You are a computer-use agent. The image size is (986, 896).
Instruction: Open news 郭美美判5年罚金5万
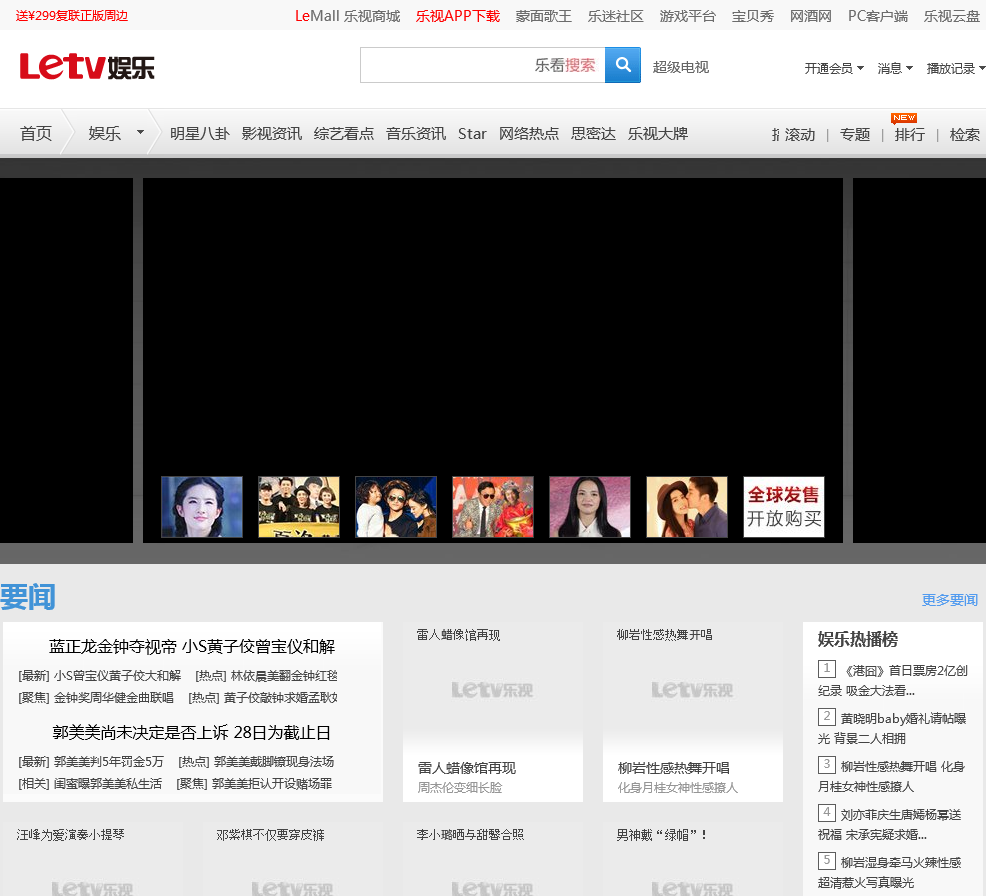click(x=108, y=761)
